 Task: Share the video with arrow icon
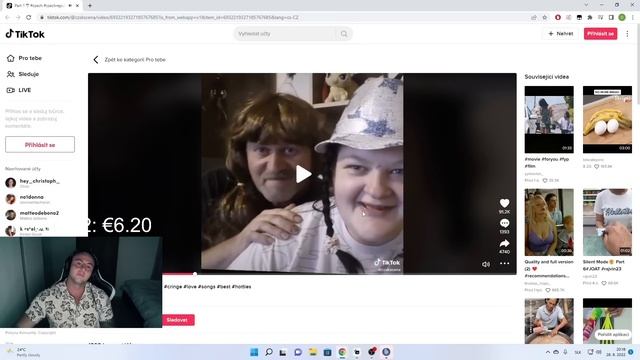click(504, 244)
